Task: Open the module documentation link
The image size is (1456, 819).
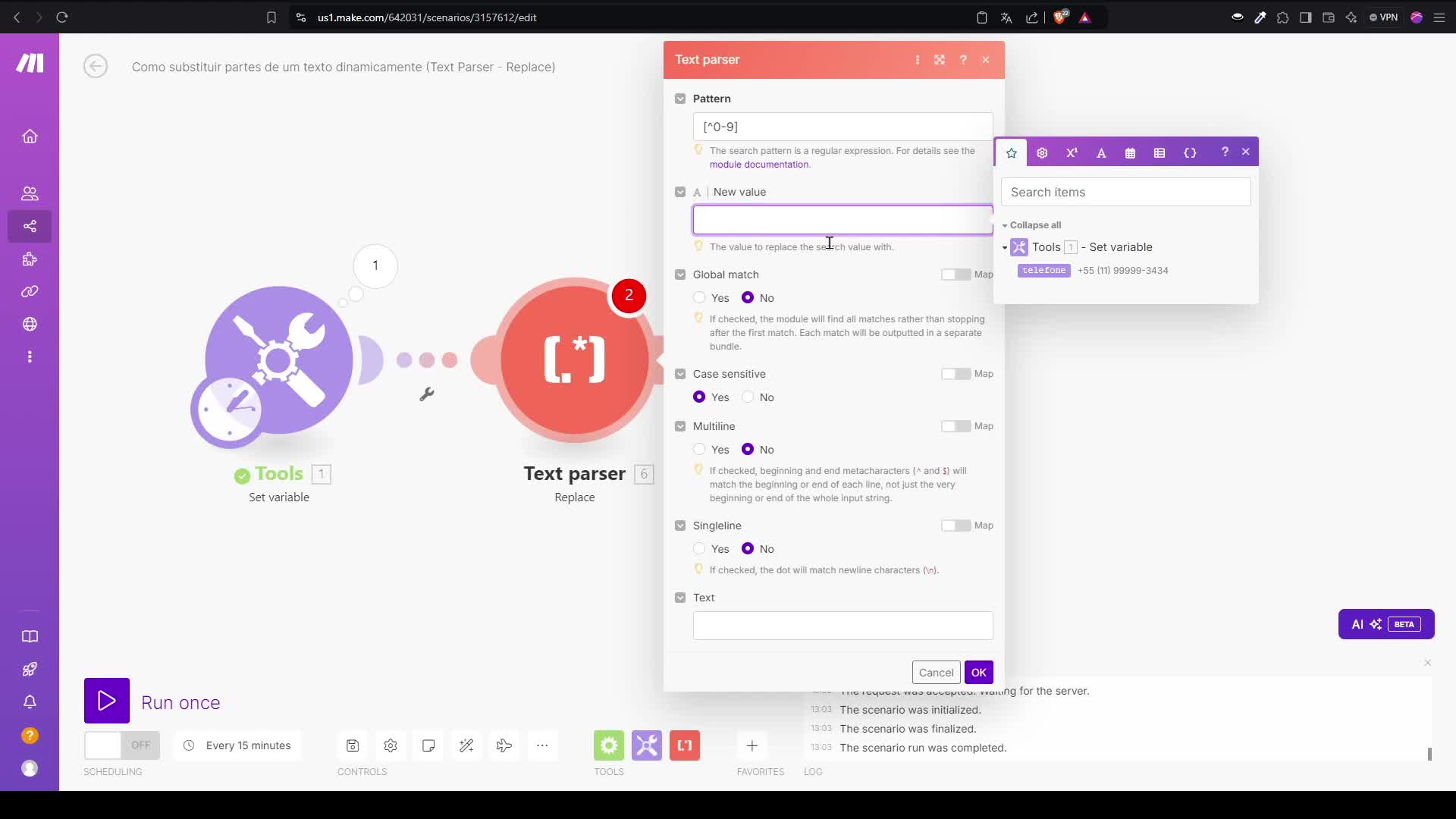Action: pos(759,165)
